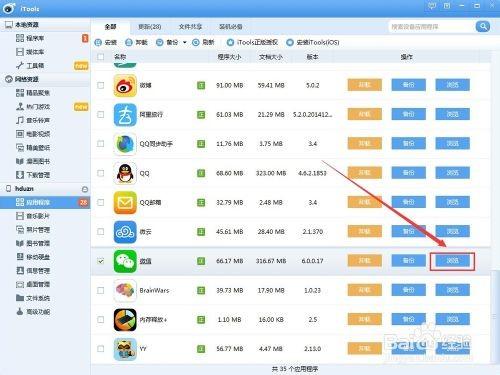Open 照片管理 photo management
This screenshot has height=375, width=500.
click(38, 230)
